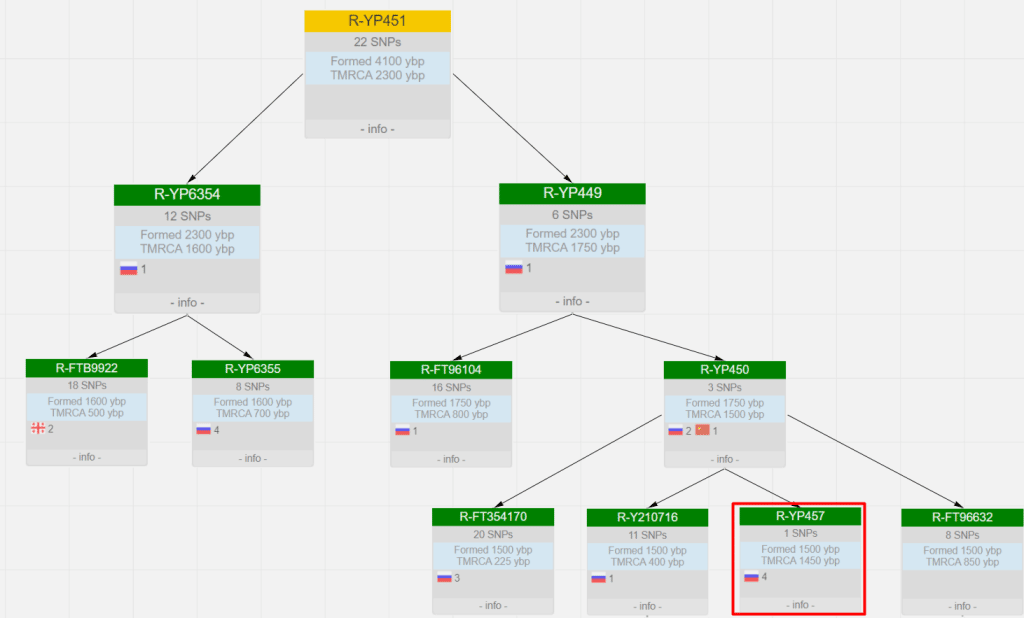Expand info for R-FTB9922 node
This screenshot has height=618, width=1024.
tap(86, 457)
